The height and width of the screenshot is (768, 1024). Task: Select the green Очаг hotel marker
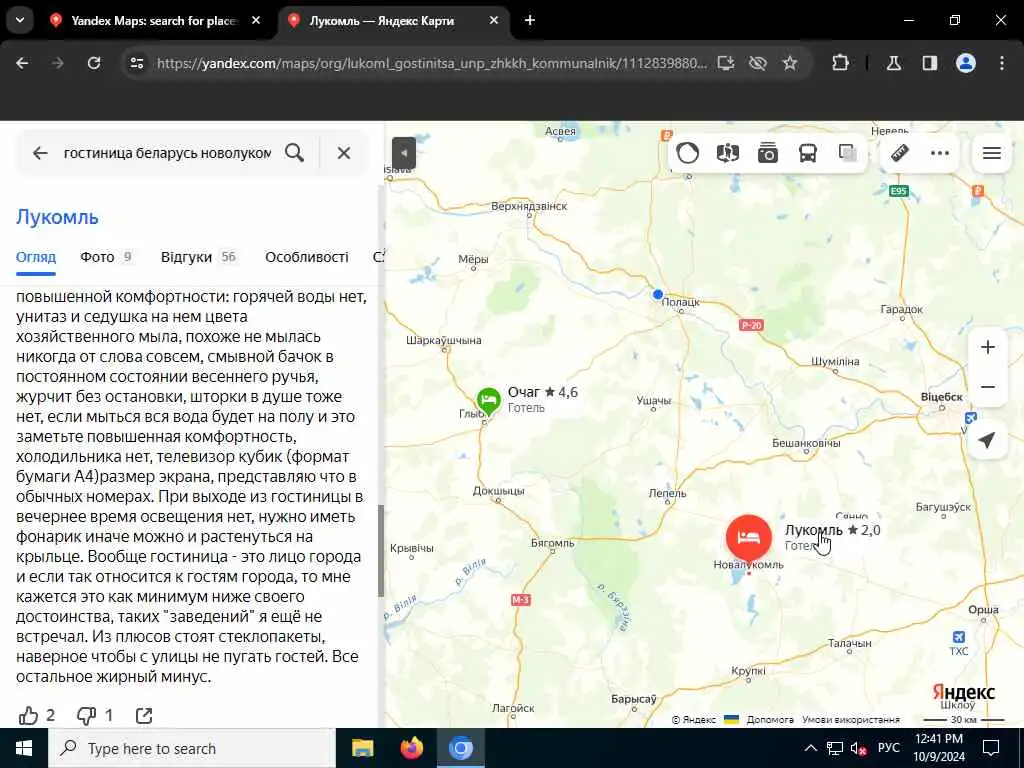pyautogui.click(x=488, y=400)
